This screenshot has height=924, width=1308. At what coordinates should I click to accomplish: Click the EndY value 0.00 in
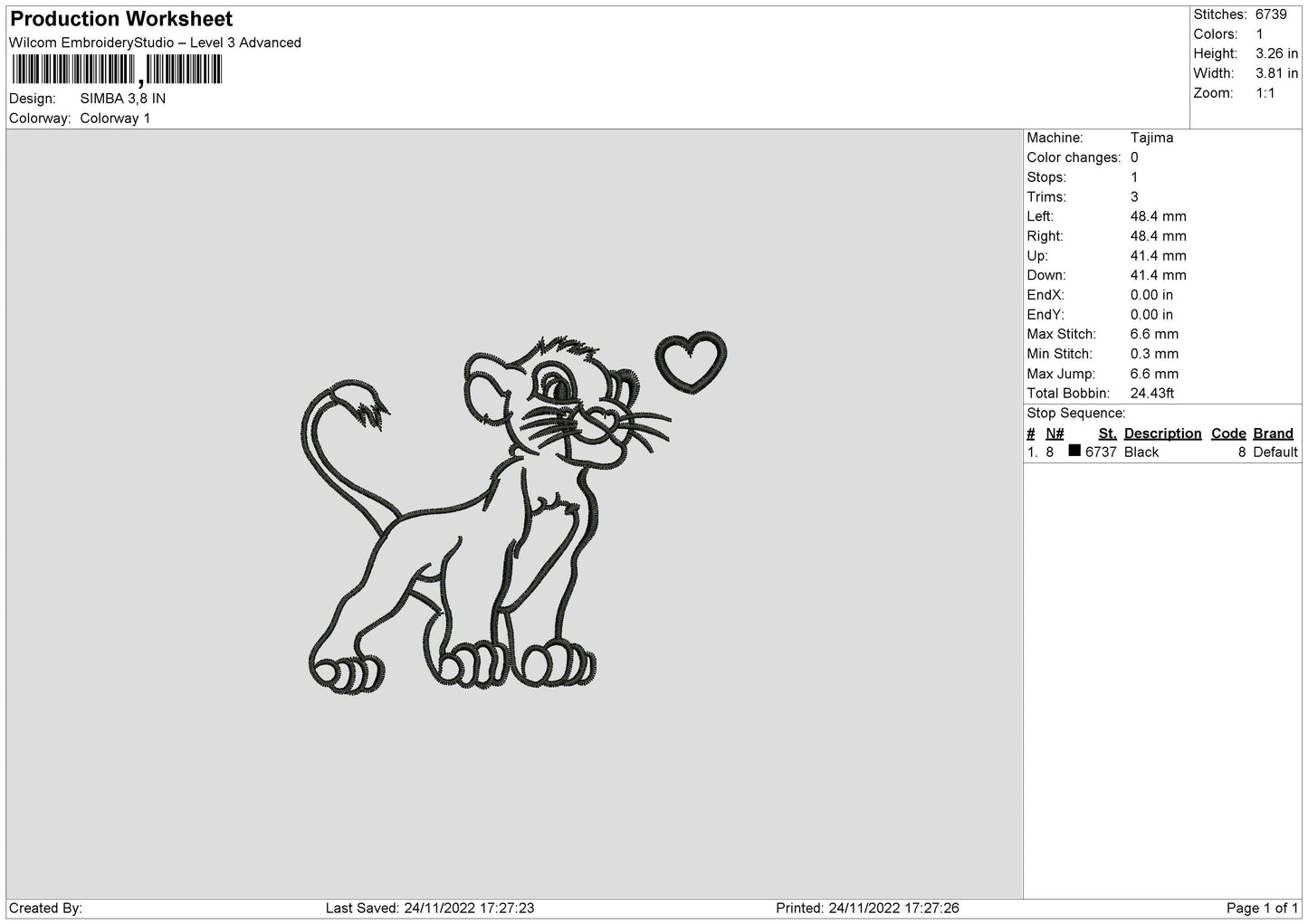click(1151, 315)
